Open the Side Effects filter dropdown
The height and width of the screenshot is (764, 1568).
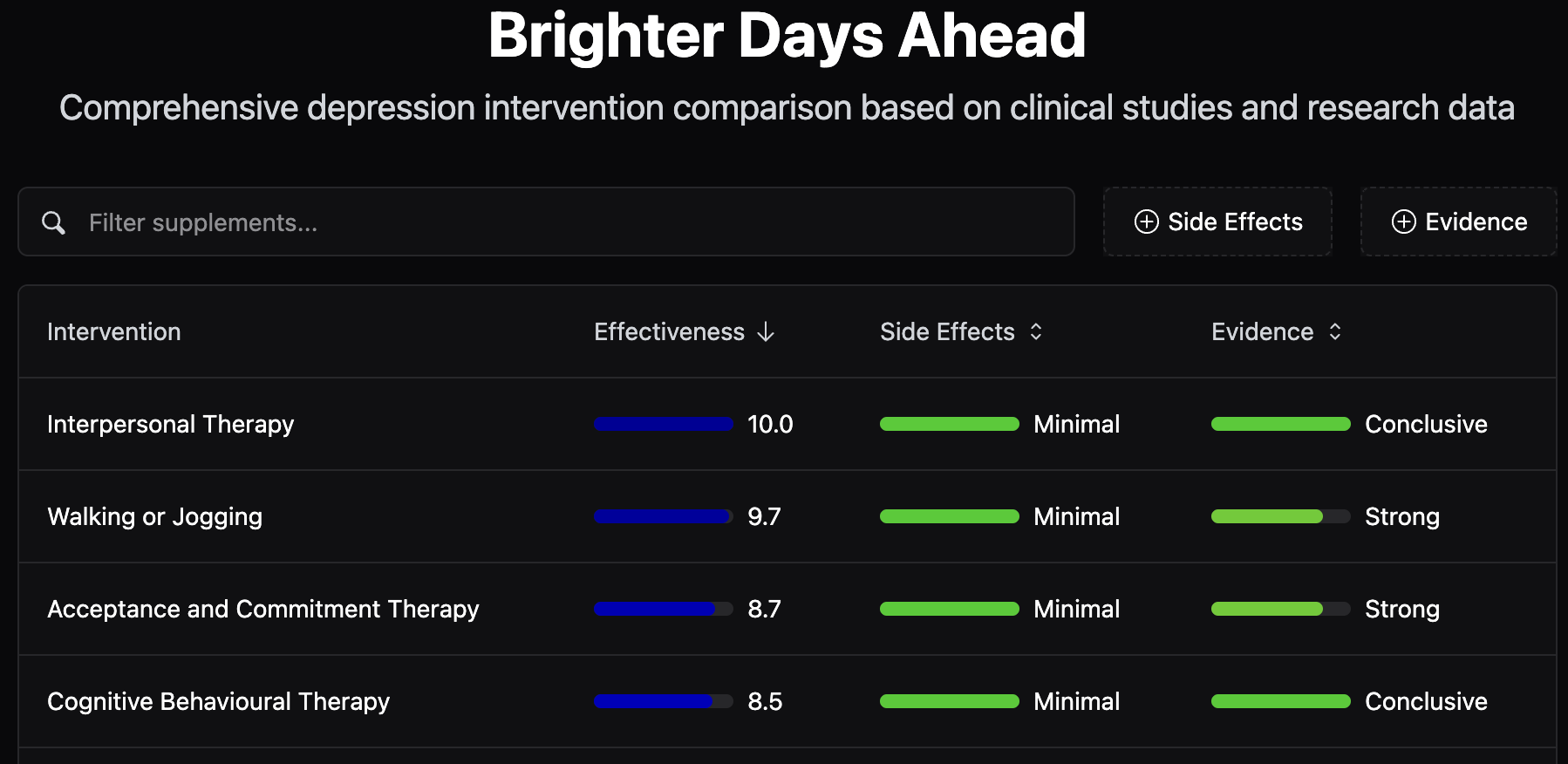pyautogui.click(x=1217, y=222)
